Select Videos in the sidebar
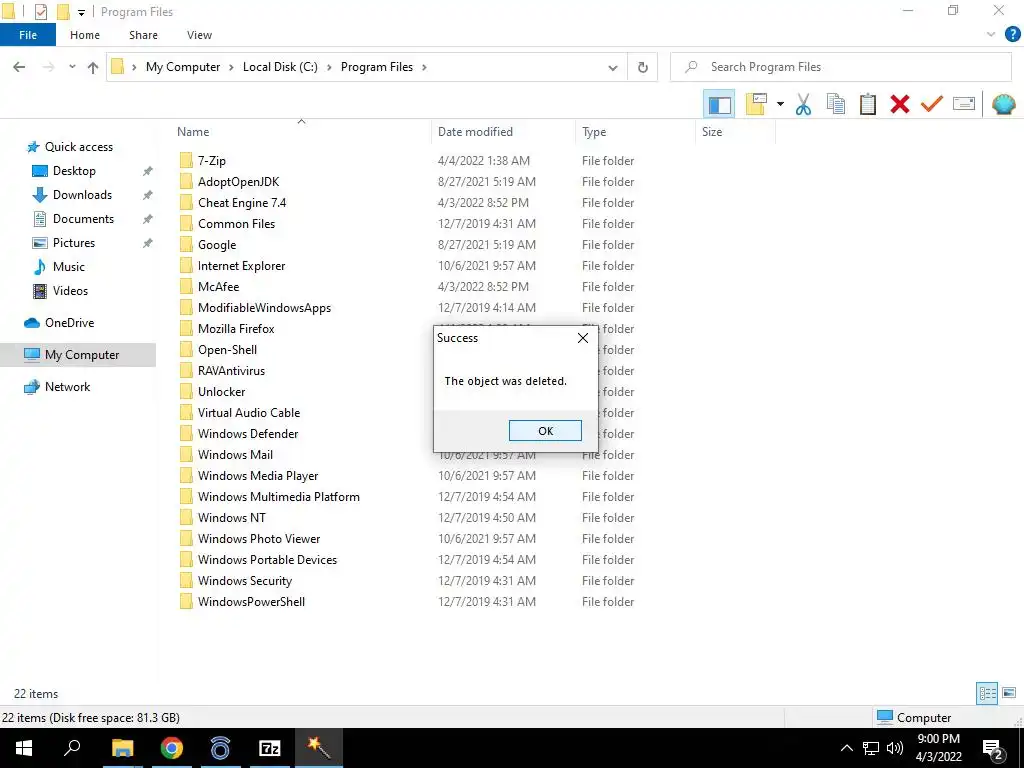The height and width of the screenshot is (768, 1024). [x=70, y=291]
